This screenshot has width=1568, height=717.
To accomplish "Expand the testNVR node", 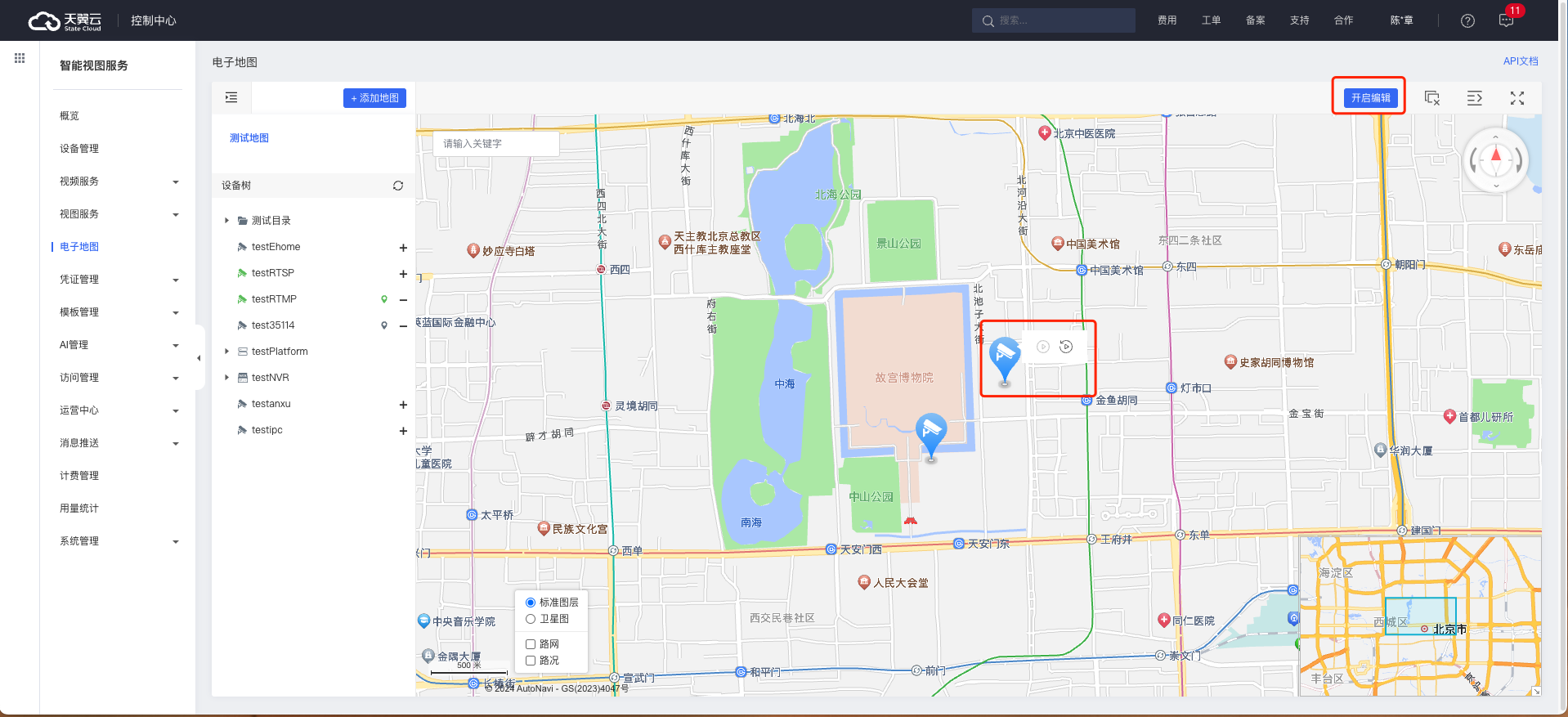I will (227, 378).
